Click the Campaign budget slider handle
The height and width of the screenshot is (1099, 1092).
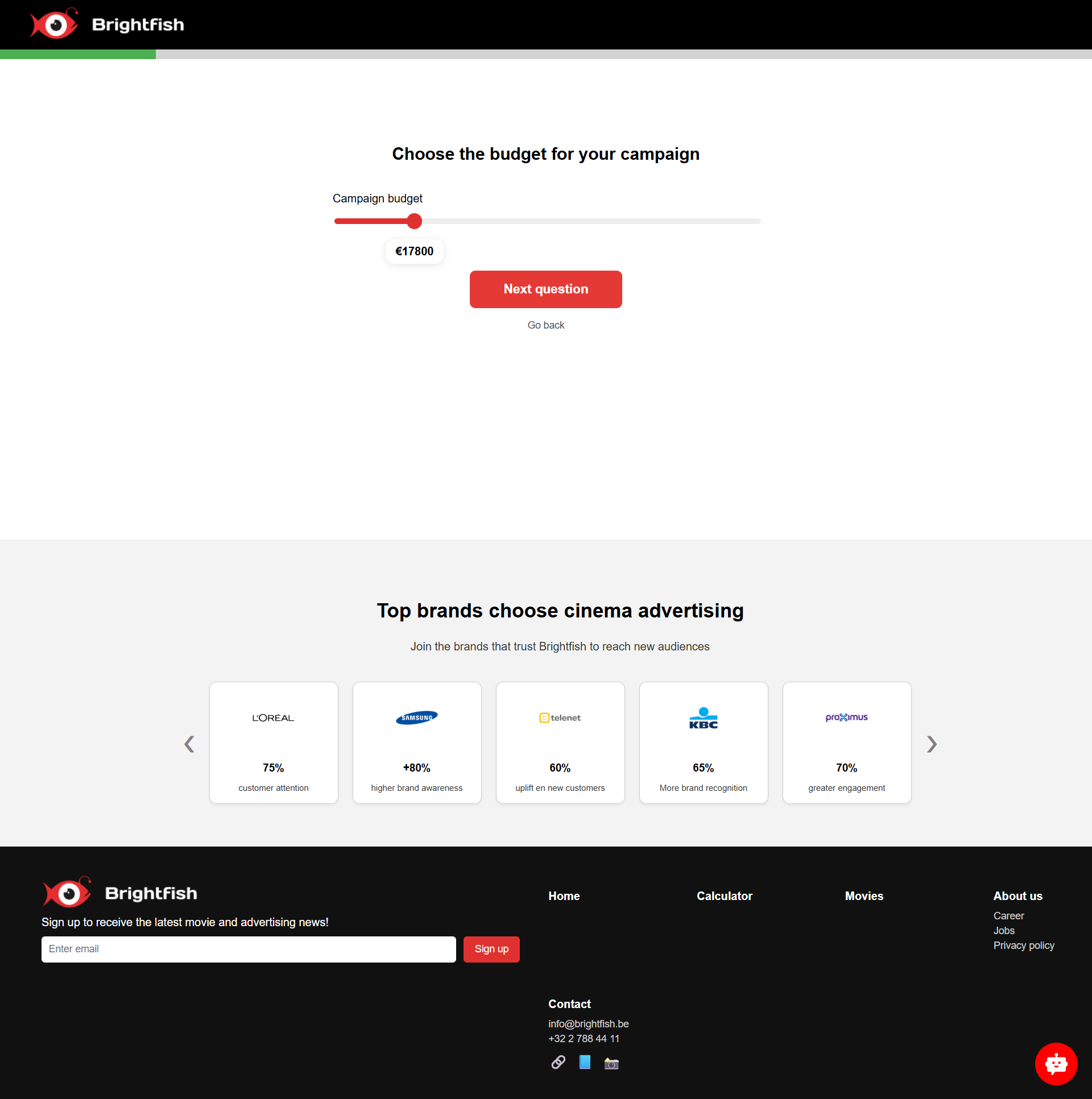[x=414, y=221]
